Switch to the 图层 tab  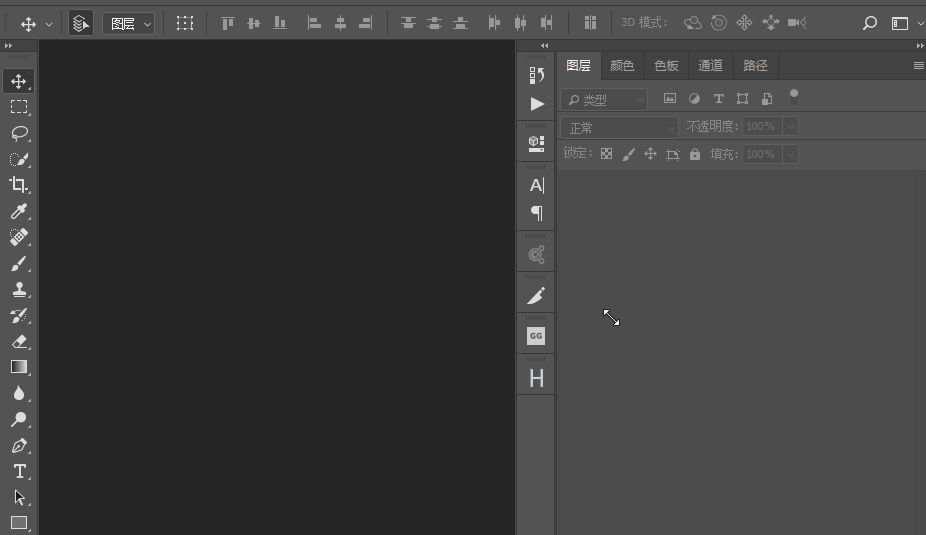point(578,66)
